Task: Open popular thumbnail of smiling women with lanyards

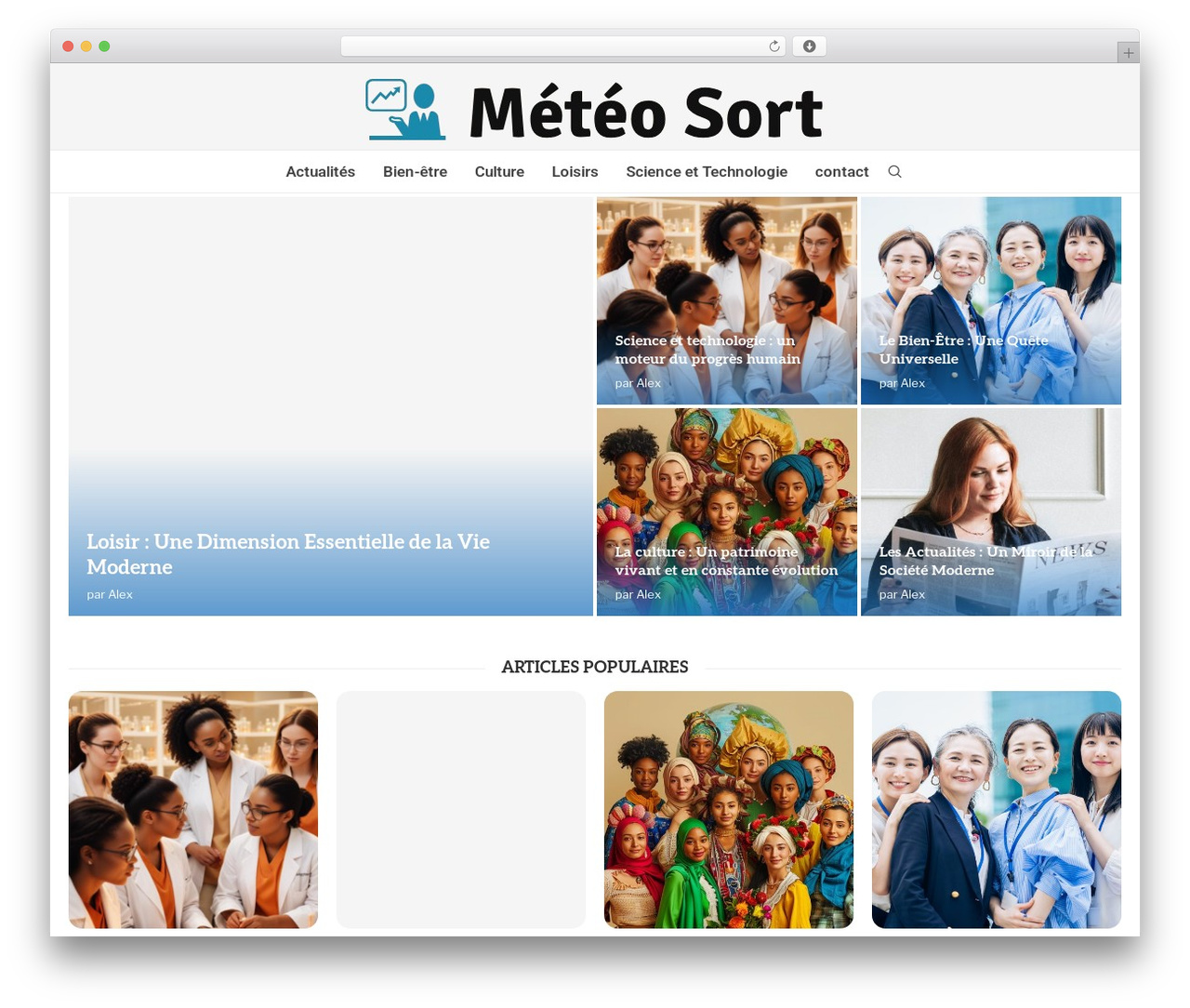Action: tap(997, 809)
